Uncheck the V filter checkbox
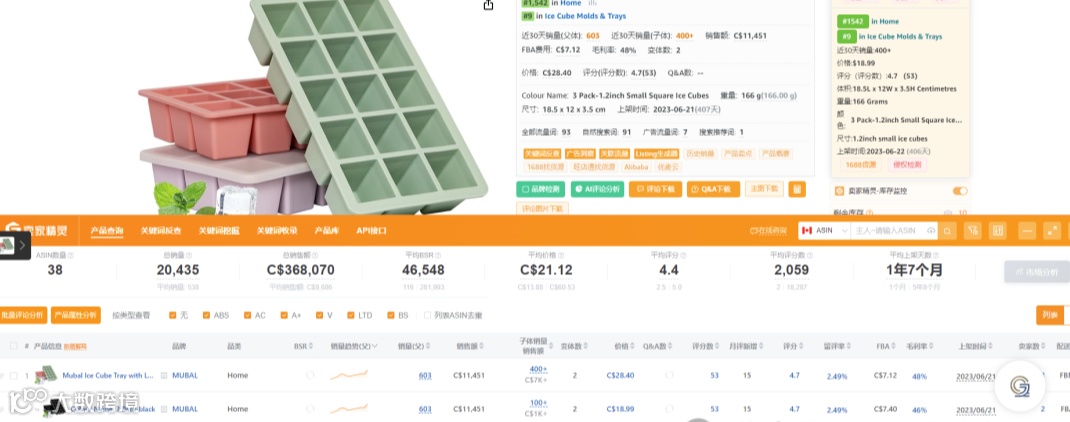The width and height of the screenshot is (1070, 422). pyautogui.click(x=320, y=315)
